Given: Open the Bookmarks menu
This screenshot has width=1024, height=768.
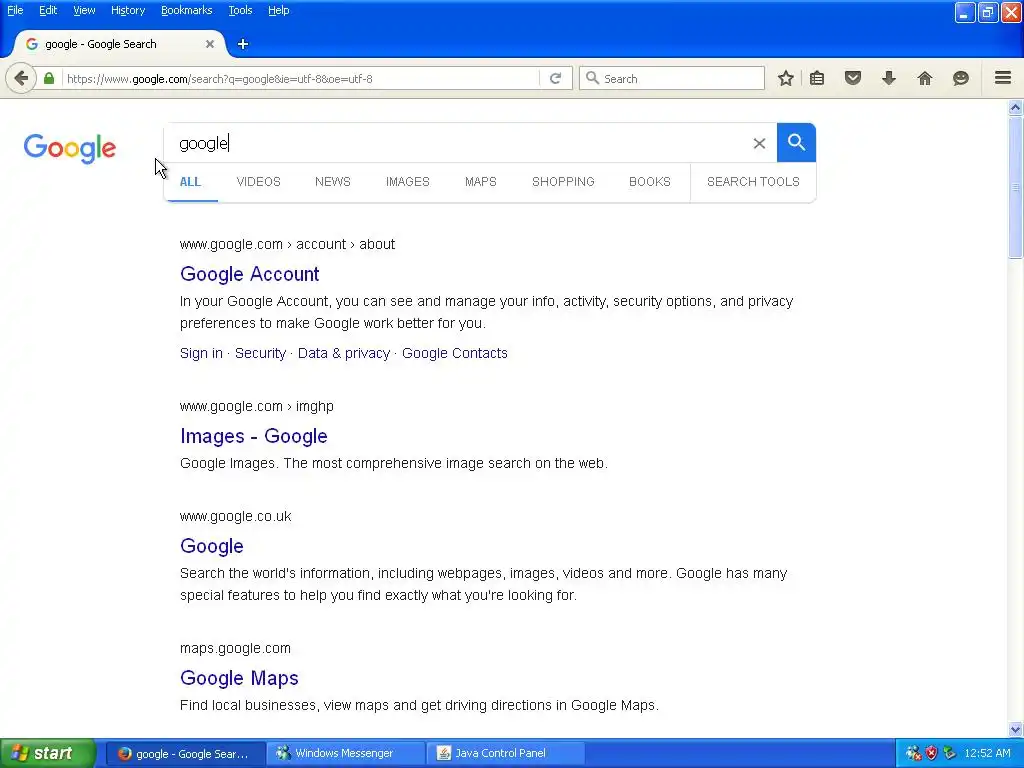Looking at the screenshot, I should [x=186, y=10].
